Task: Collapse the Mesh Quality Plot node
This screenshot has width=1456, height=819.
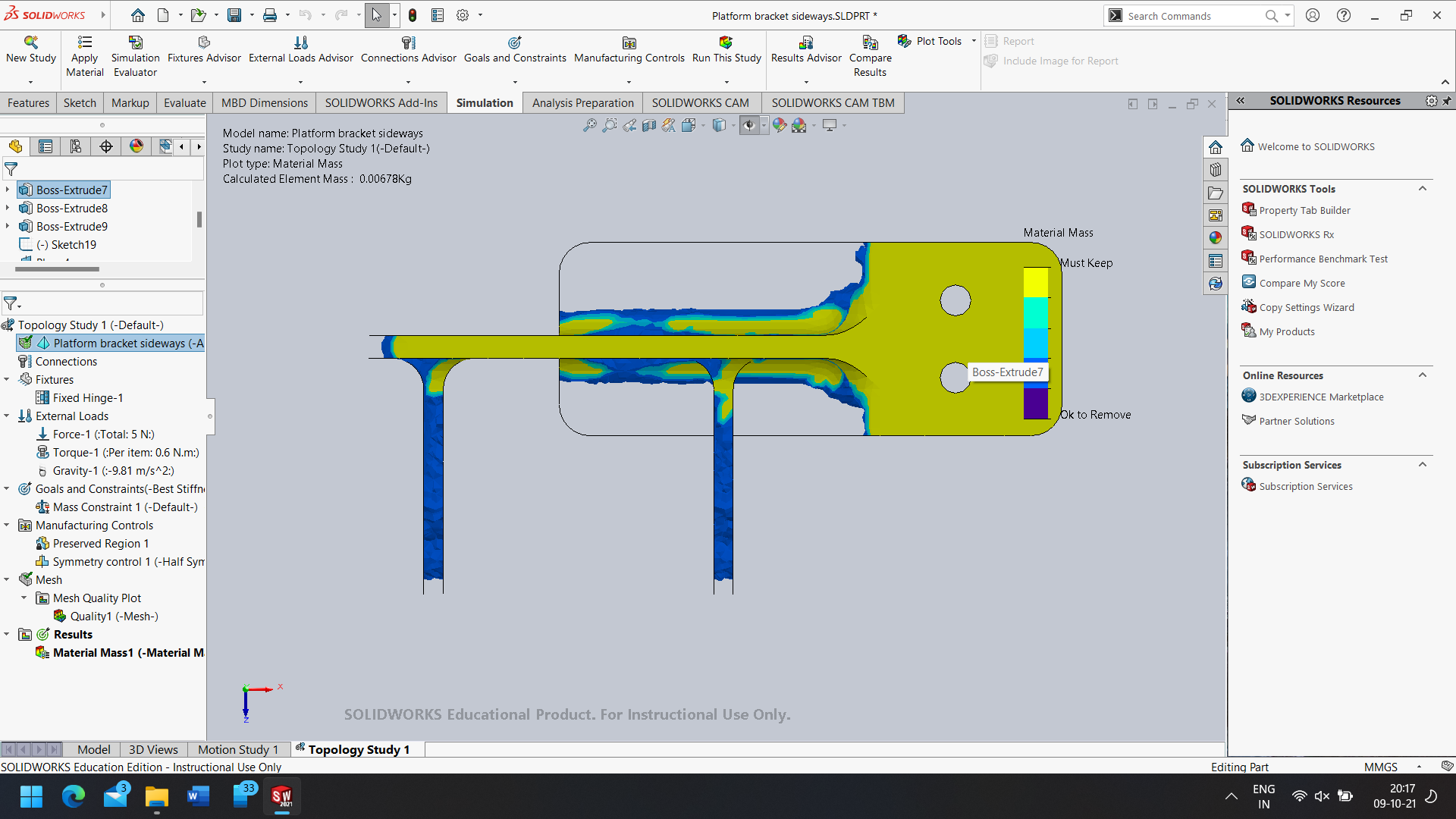Action: coord(24,598)
